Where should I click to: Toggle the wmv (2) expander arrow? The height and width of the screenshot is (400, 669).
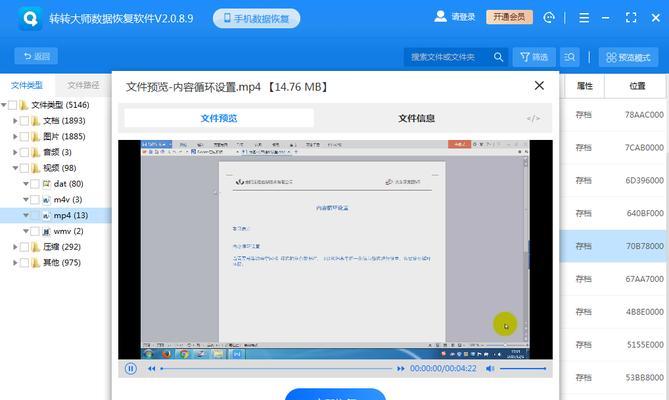click(26, 231)
